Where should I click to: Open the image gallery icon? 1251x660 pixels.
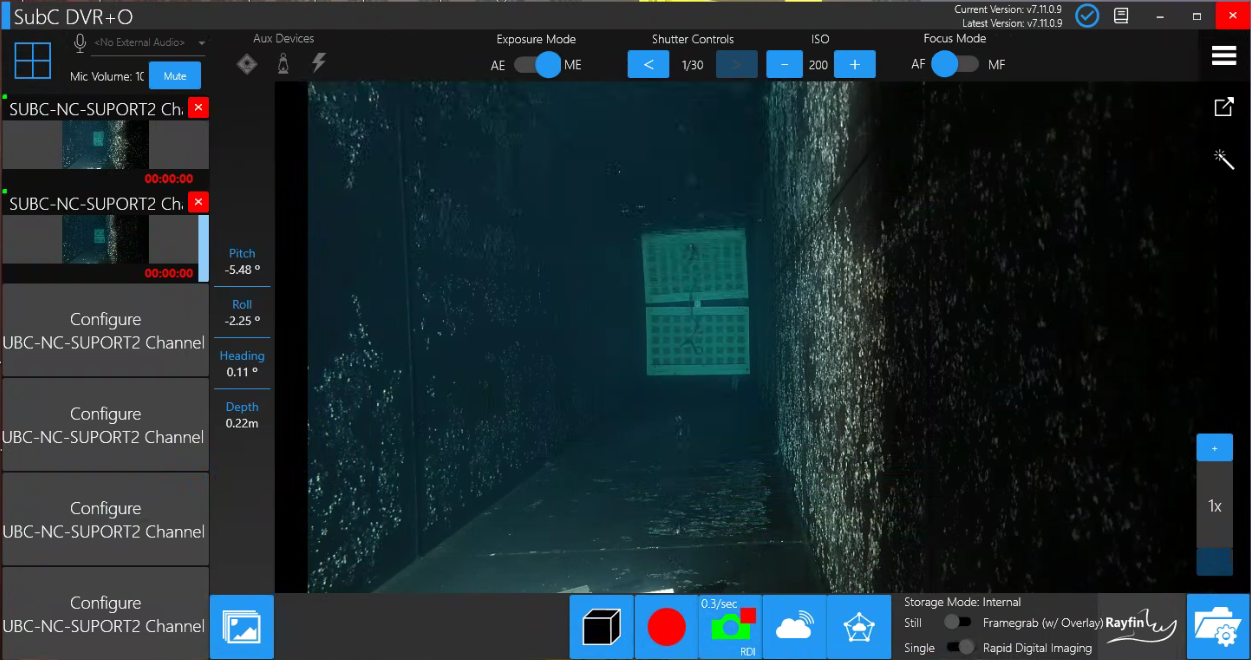(x=242, y=627)
